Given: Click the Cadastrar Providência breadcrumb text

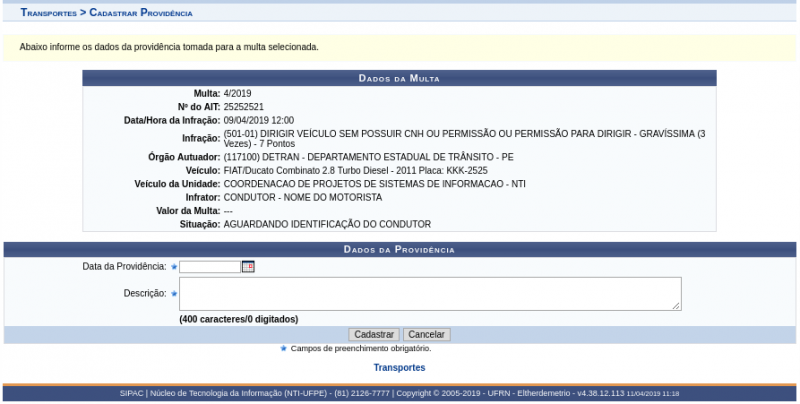Looking at the screenshot, I should click(141, 13).
